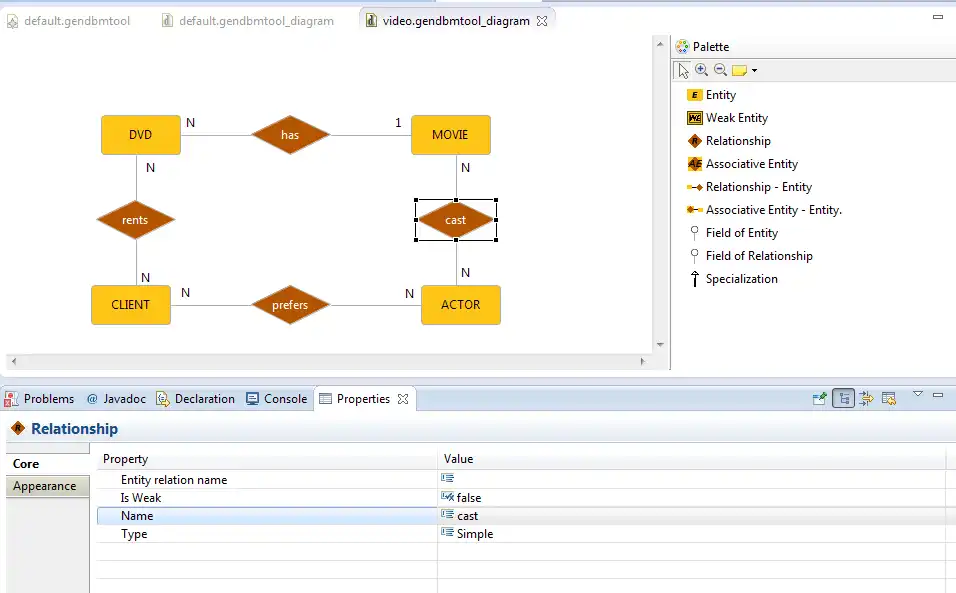Select the cast relationship diamond

point(455,219)
